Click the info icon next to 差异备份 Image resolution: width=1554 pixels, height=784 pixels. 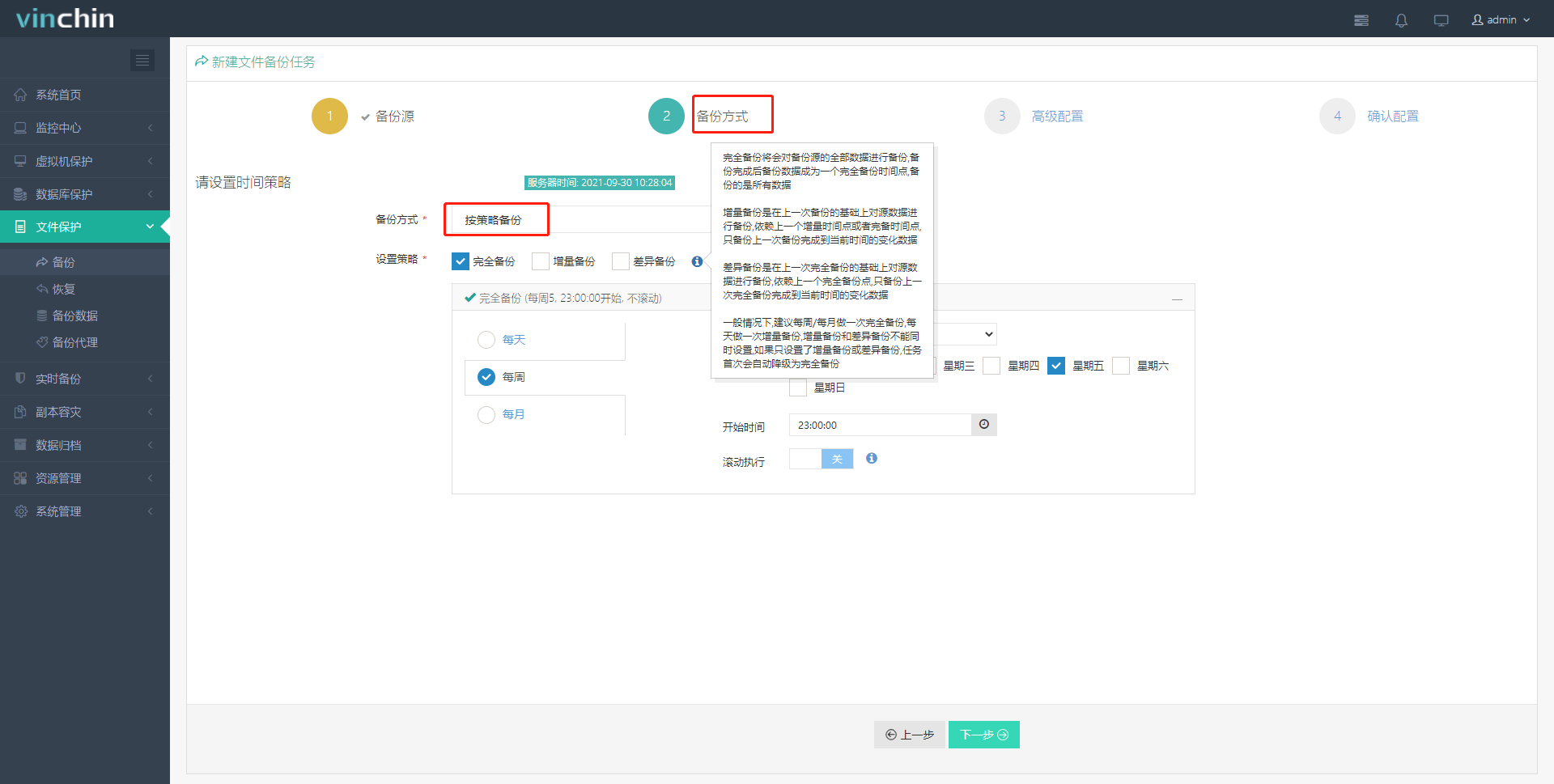pyautogui.click(x=697, y=261)
